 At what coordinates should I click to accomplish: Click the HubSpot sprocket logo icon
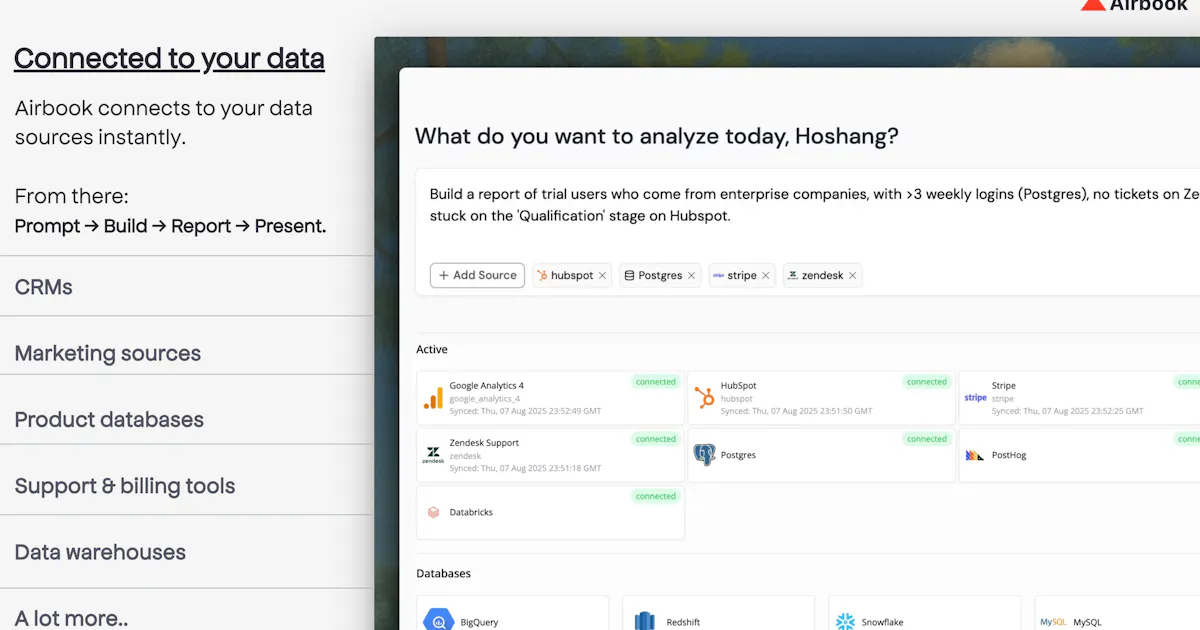pos(704,397)
